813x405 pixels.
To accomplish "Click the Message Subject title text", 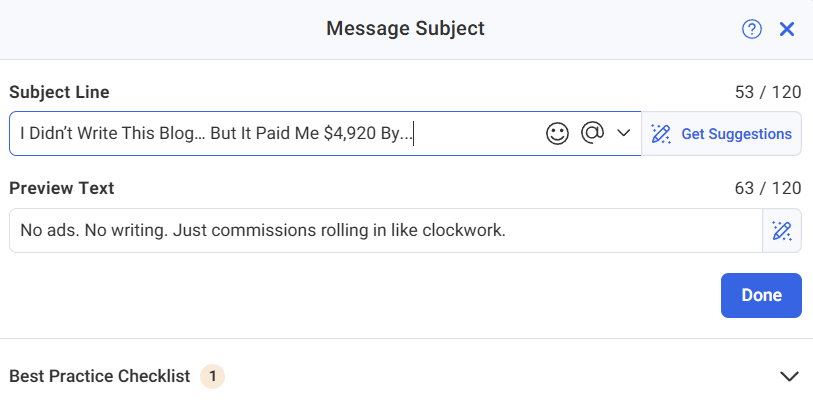I will pyautogui.click(x=405, y=28).
